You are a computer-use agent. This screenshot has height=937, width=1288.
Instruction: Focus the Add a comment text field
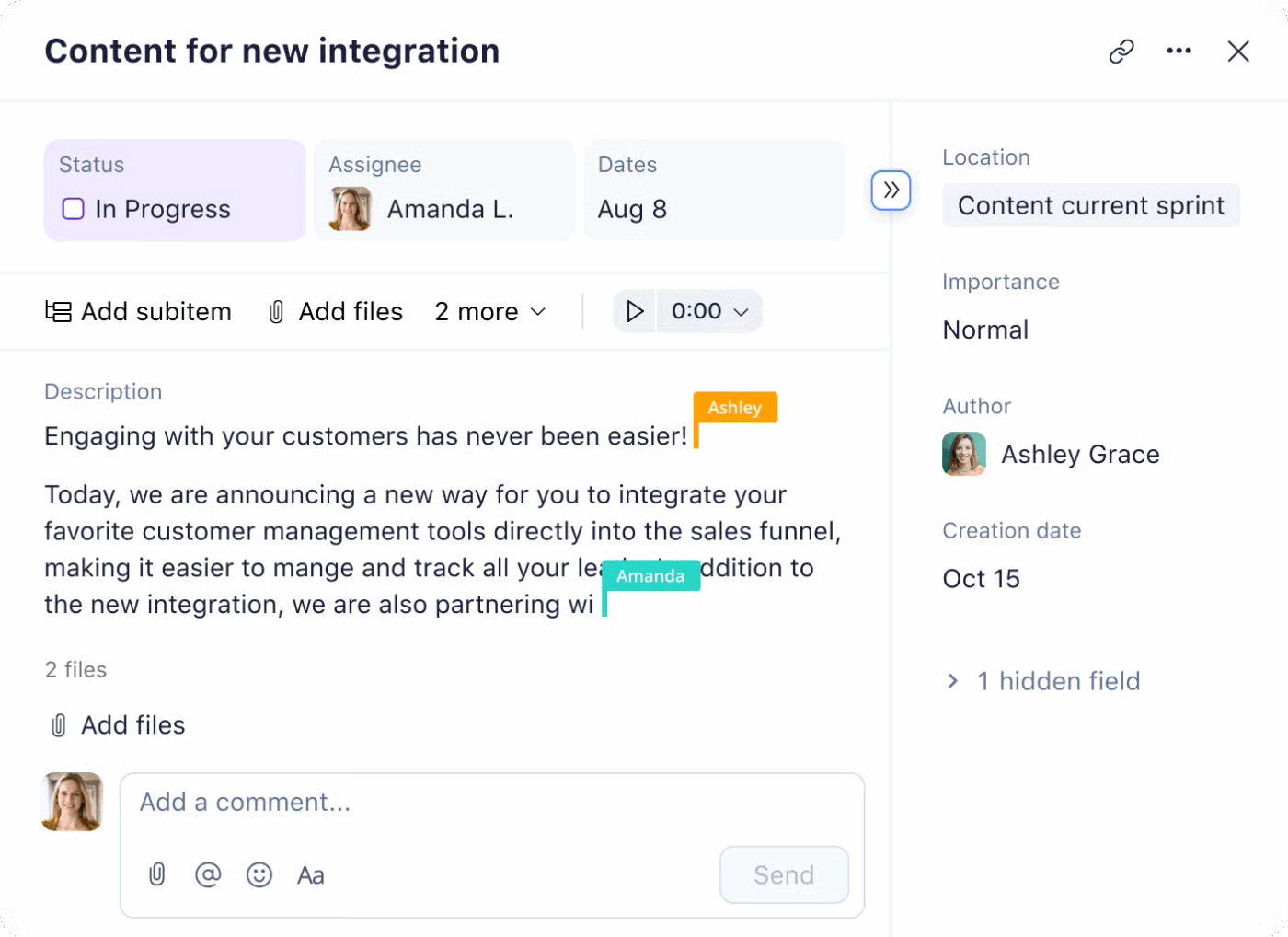click(x=492, y=803)
